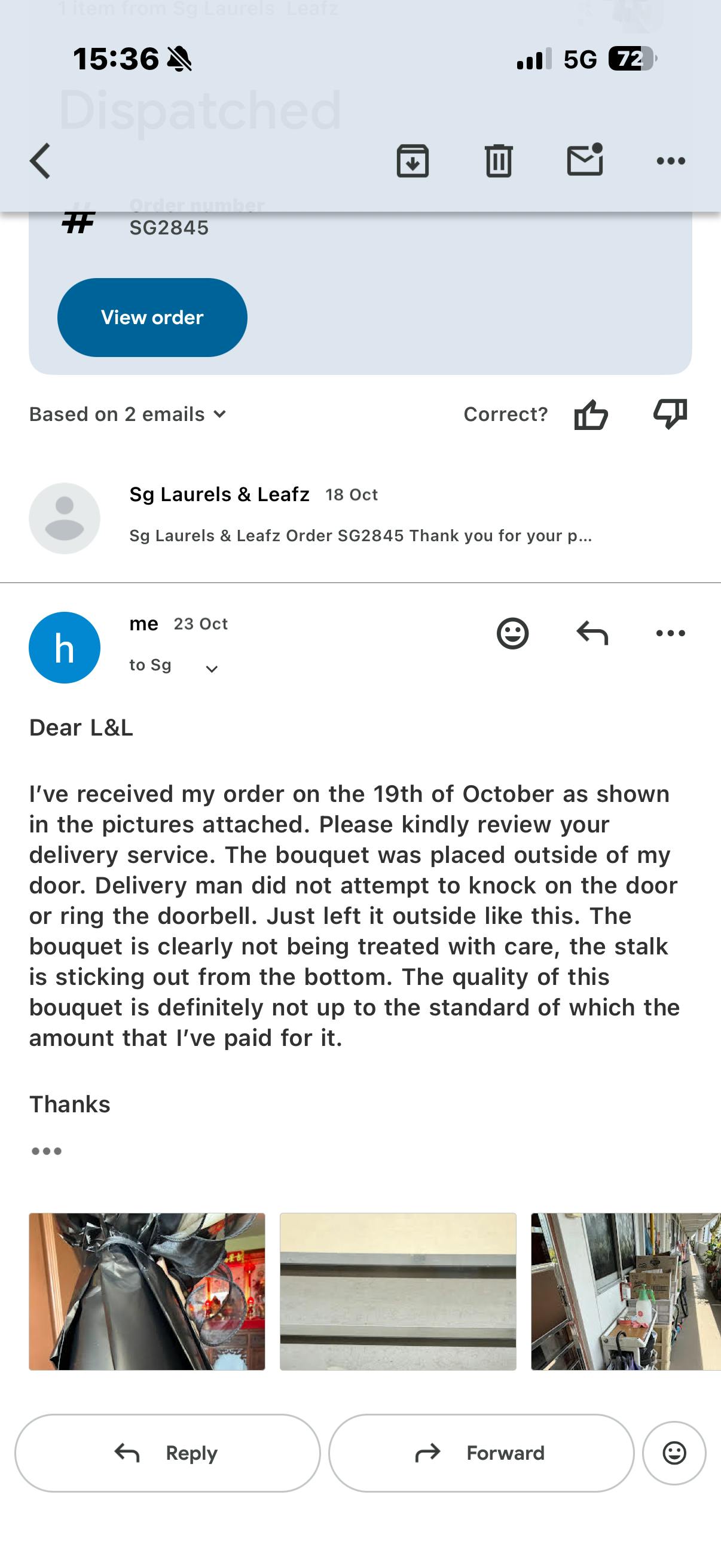Click the View order button

152,317
